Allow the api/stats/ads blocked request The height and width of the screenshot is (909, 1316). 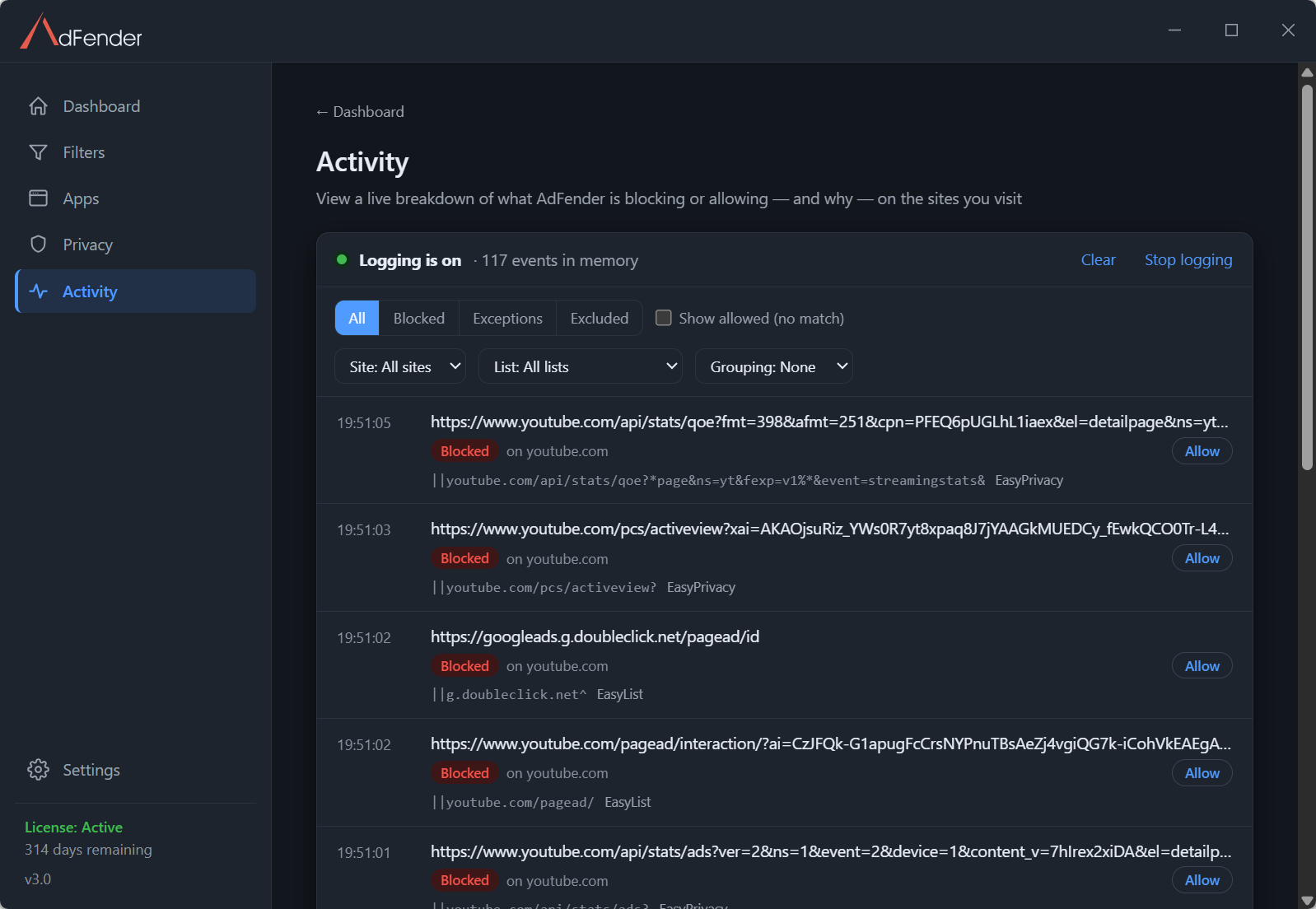tap(1202, 880)
